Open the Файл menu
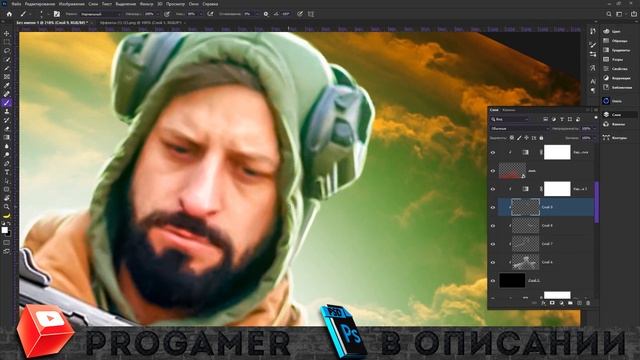Viewport: 640px width, 360px height. 16,4
